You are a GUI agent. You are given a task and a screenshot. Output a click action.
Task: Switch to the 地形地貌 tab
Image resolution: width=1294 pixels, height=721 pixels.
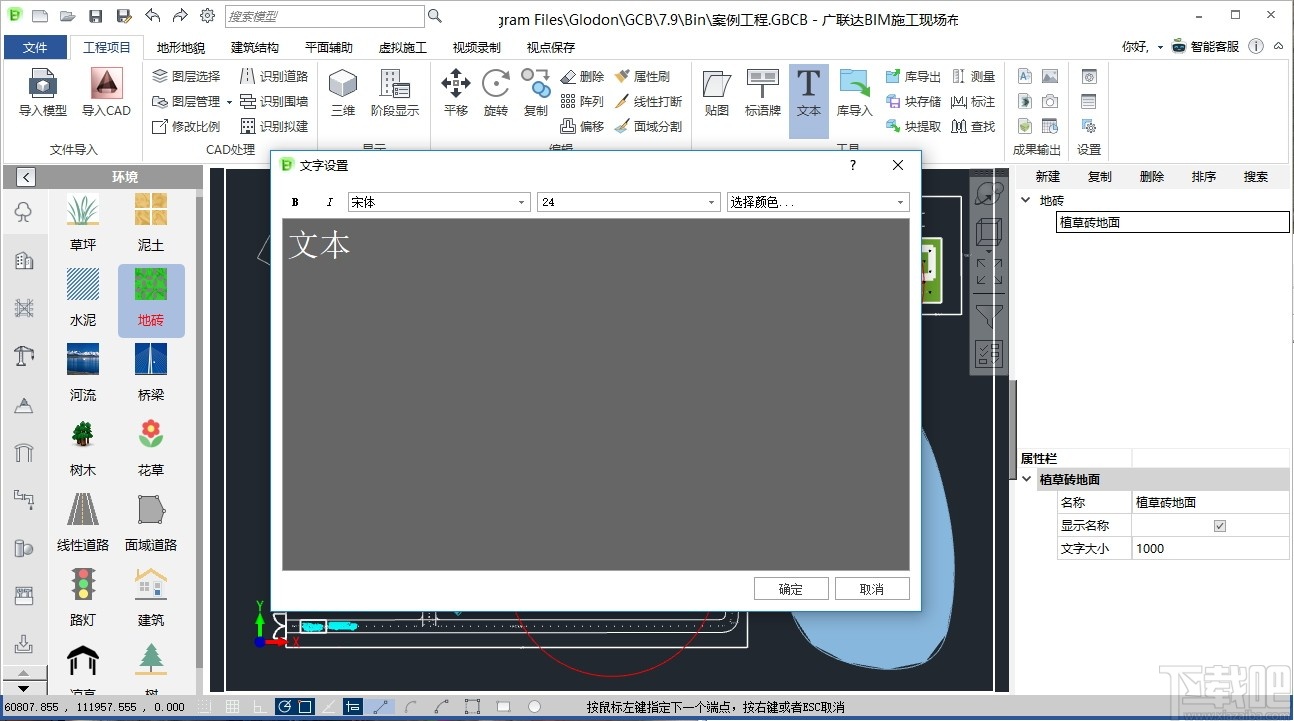tap(181, 47)
